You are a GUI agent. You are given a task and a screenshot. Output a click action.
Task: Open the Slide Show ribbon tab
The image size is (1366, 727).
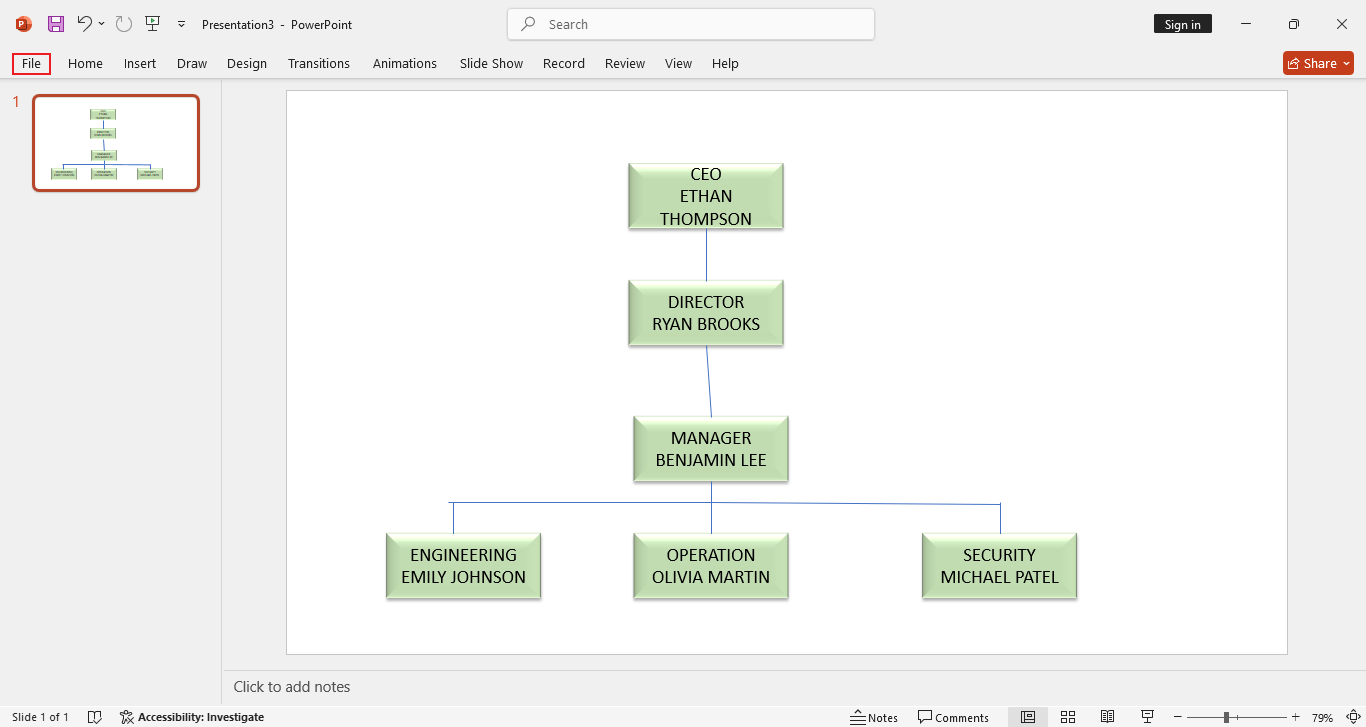[x=492, y=63]
